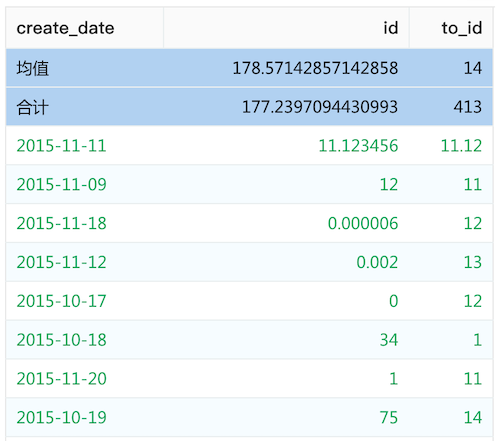
Task: Click the id value 0.000006
Action: 363,223
